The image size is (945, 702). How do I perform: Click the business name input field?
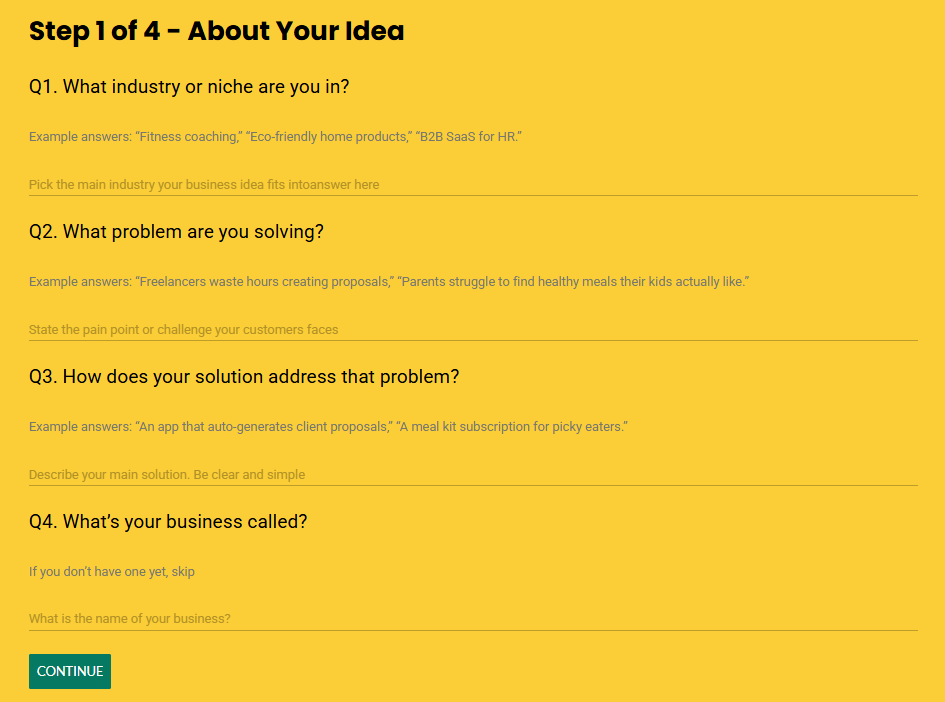[x=473, y=618]
